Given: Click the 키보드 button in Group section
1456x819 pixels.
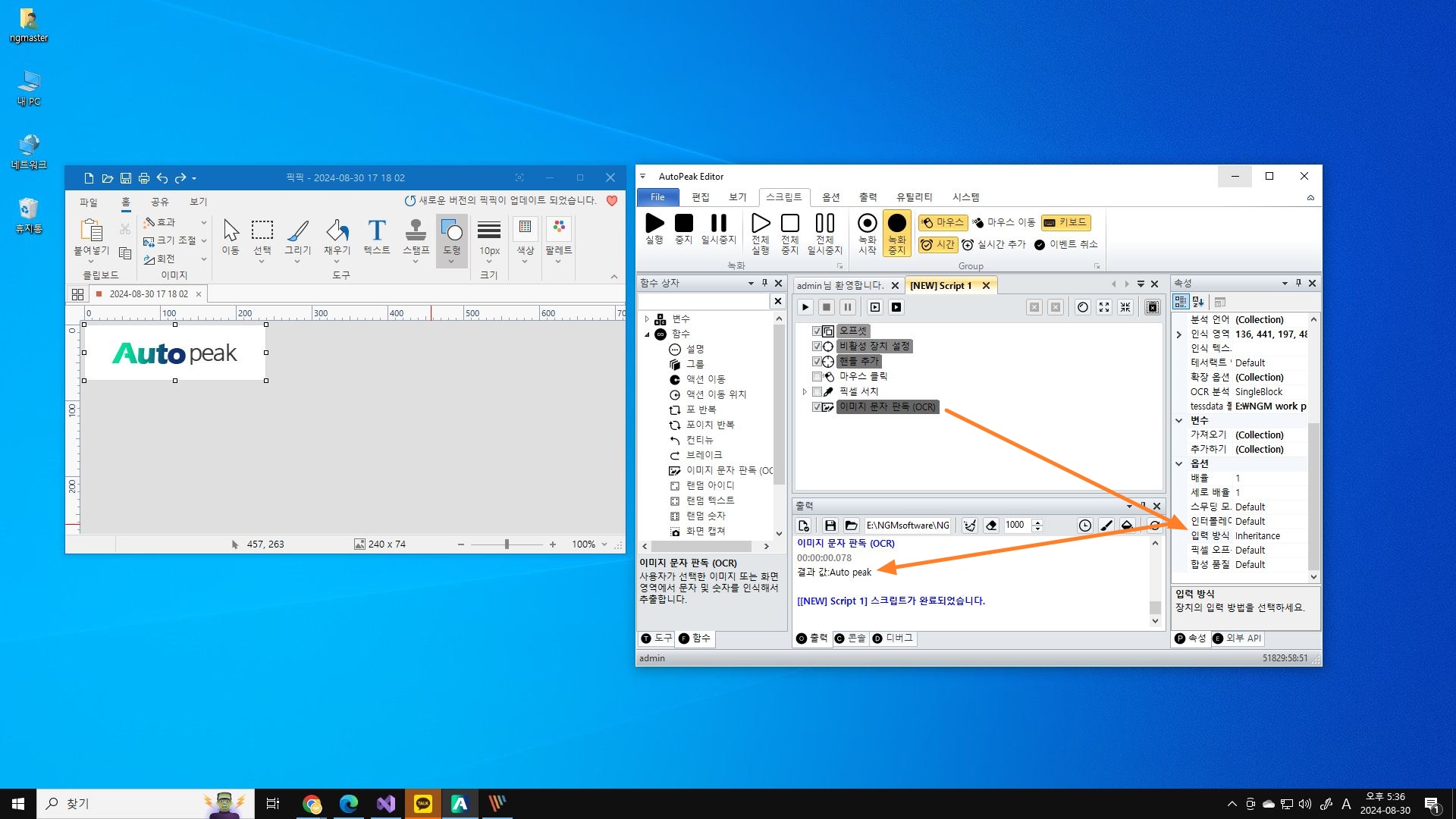Looking at the screenshot, I should [1065, 222].
